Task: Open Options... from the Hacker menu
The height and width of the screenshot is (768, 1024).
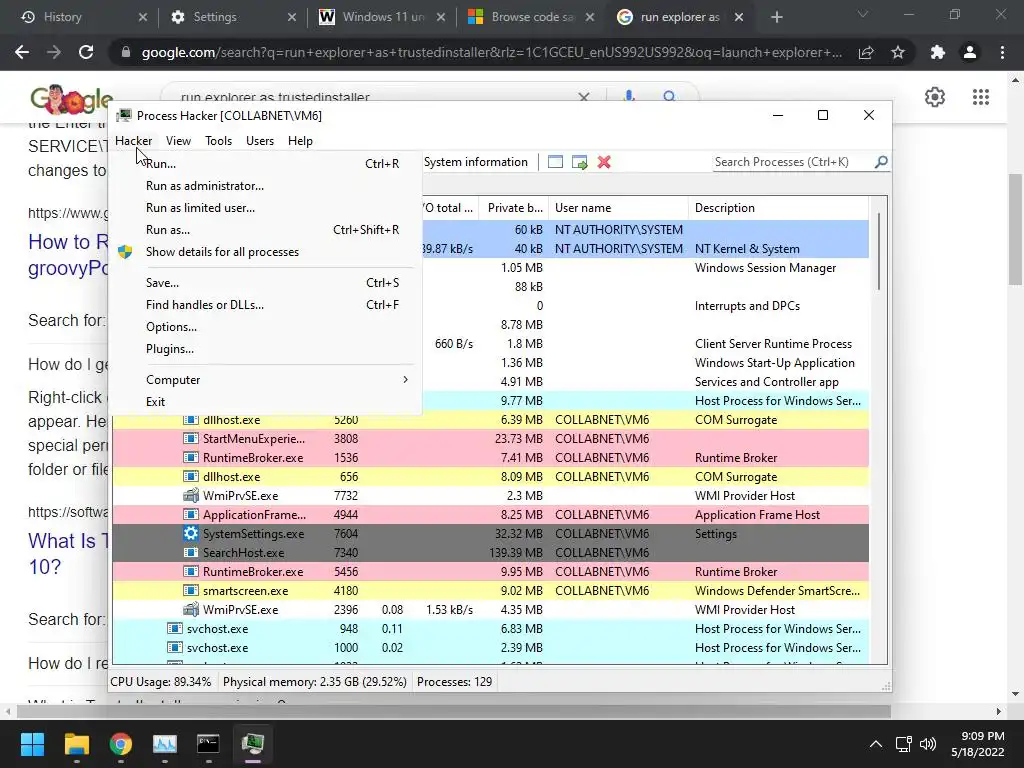Action: click(x=264, y=327)
